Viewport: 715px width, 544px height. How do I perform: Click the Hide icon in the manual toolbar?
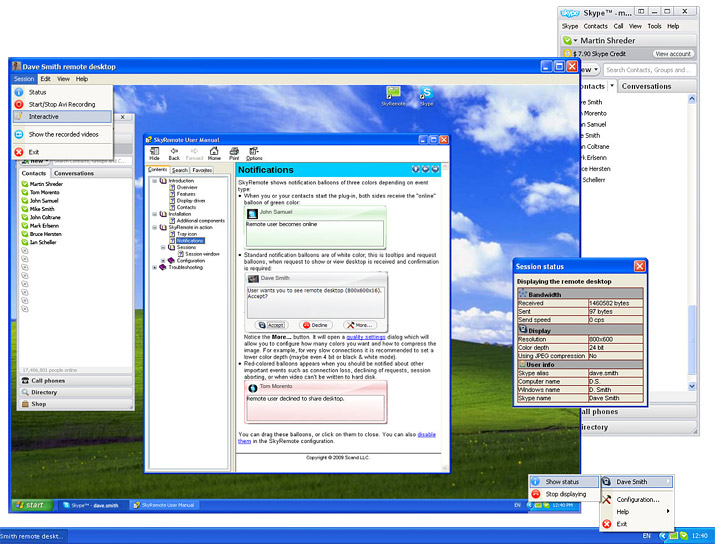pos(155,154)
